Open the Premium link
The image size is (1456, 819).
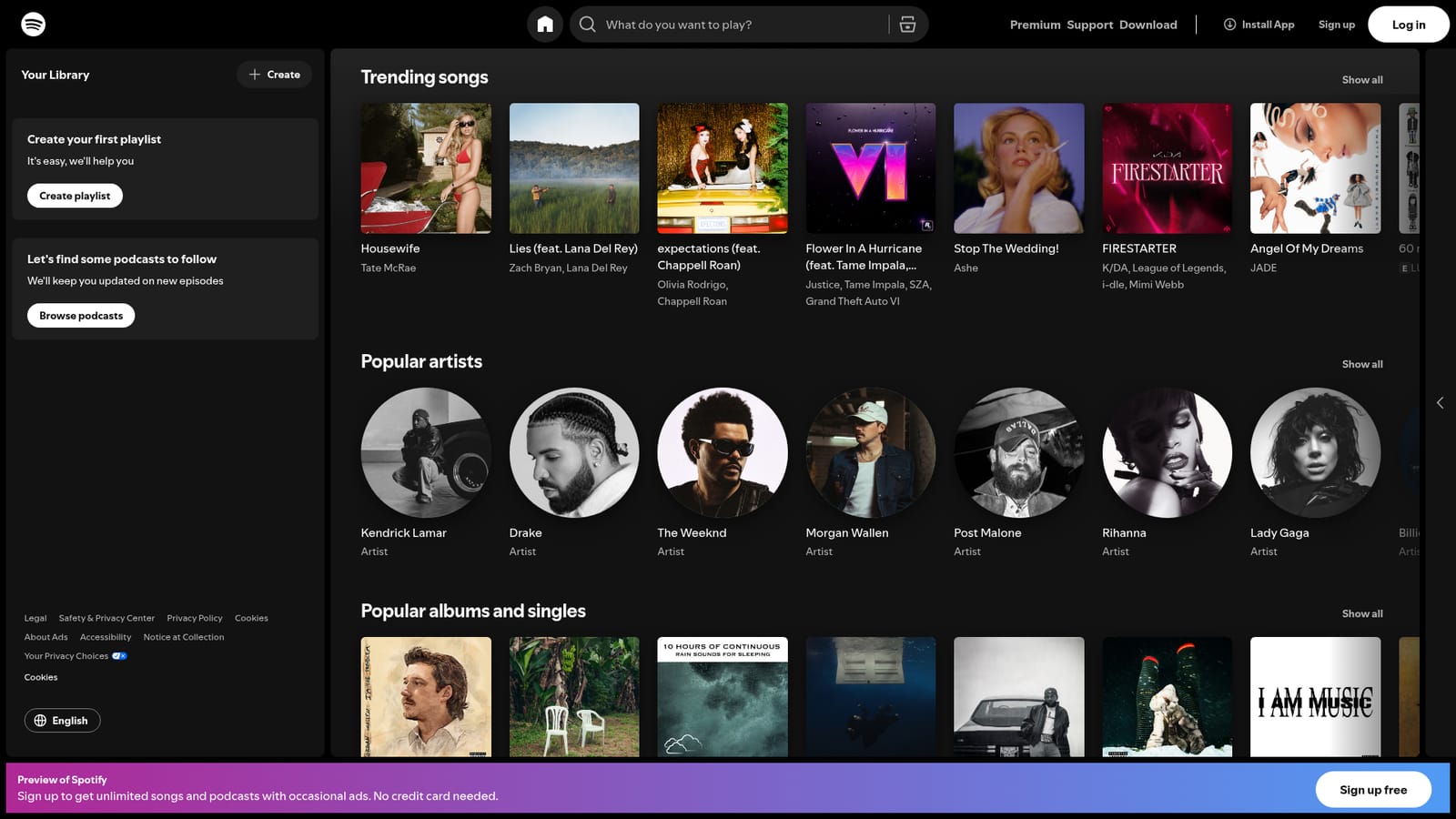click(x=1035, y=25)
